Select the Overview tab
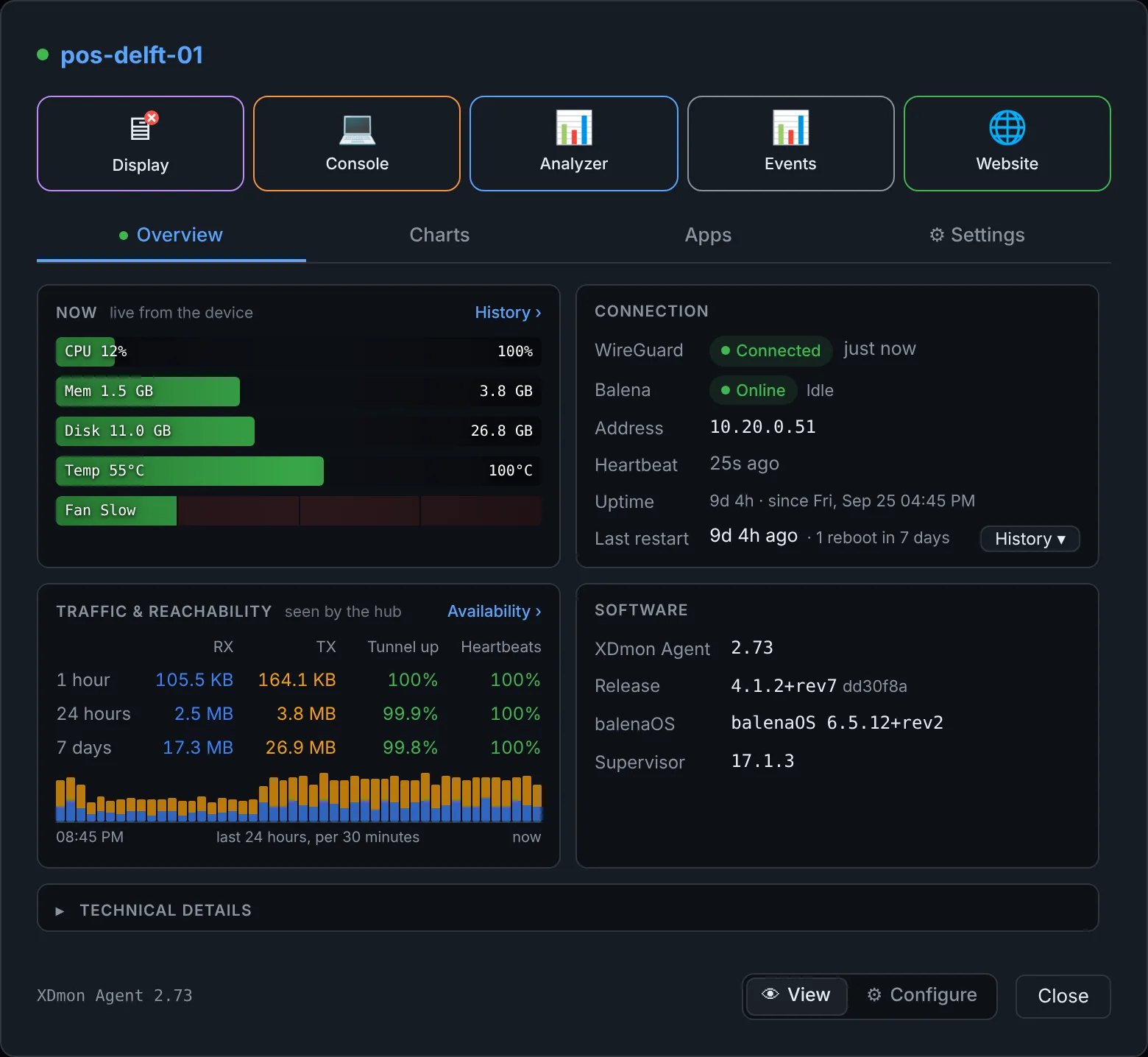This screenshot has height=1057, width=1148. coord(171,236)
